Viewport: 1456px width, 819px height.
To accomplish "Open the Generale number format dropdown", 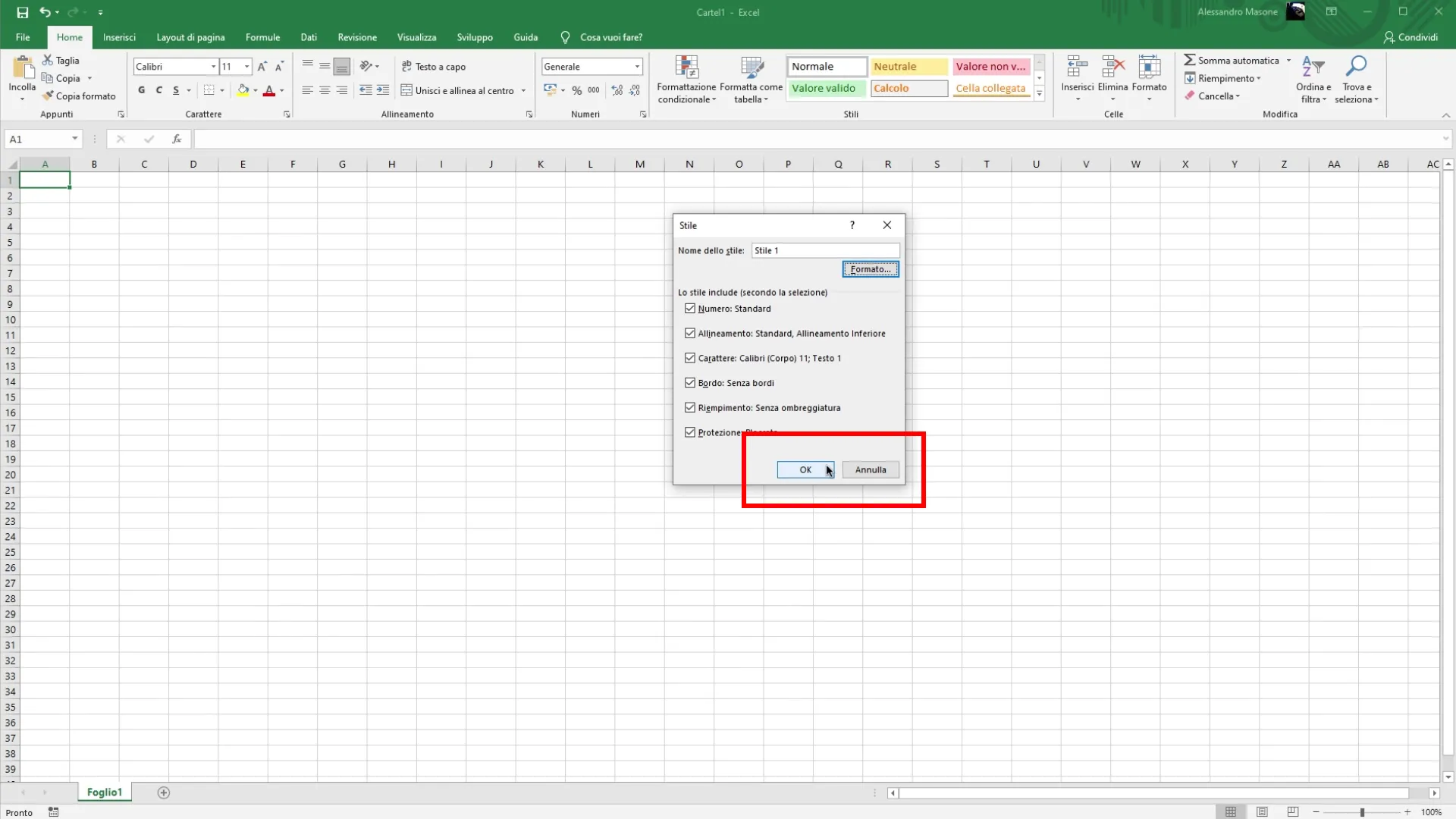I will (x=637, y=67).
